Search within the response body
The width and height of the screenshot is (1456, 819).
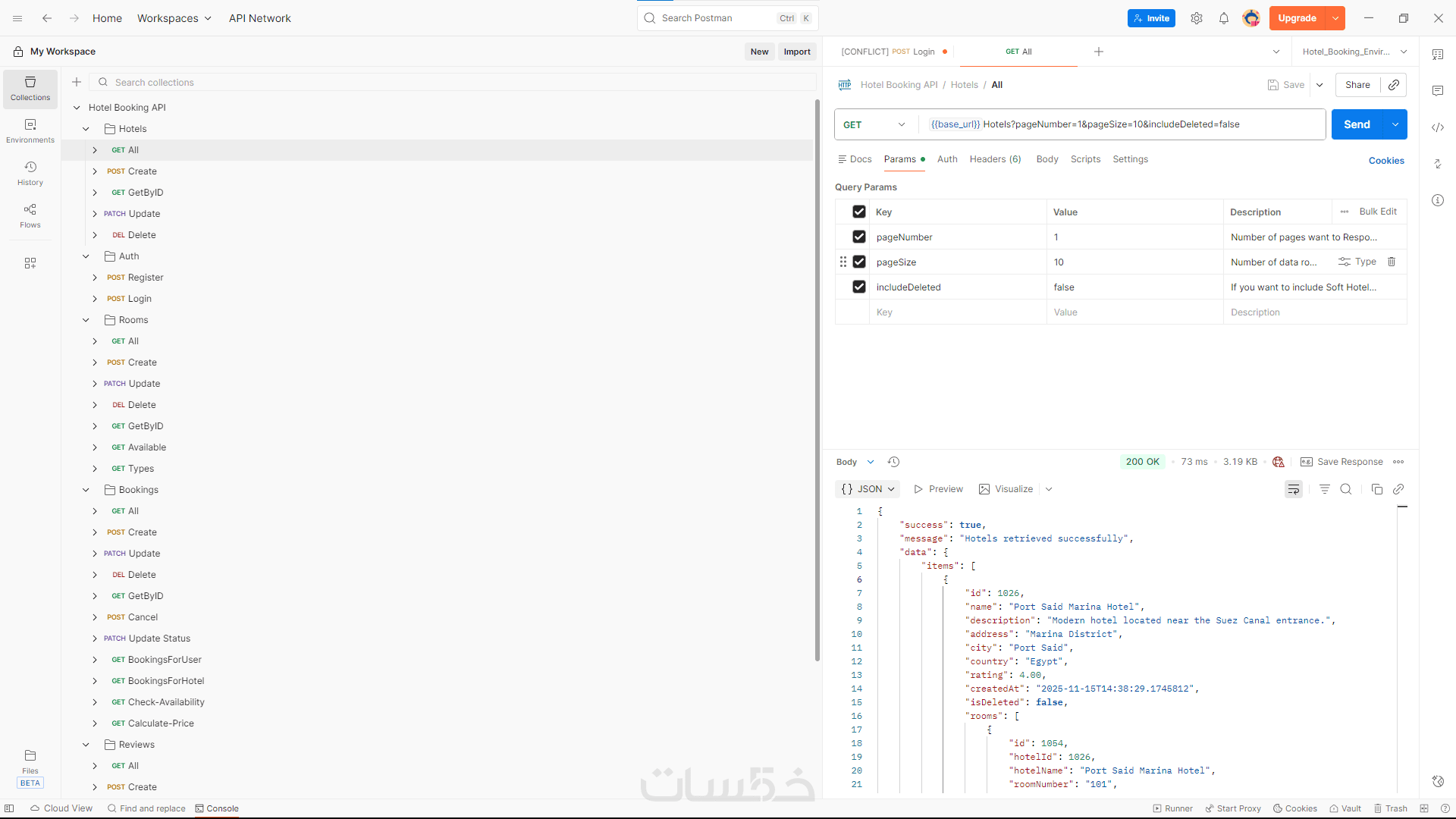pos(1346,489)
